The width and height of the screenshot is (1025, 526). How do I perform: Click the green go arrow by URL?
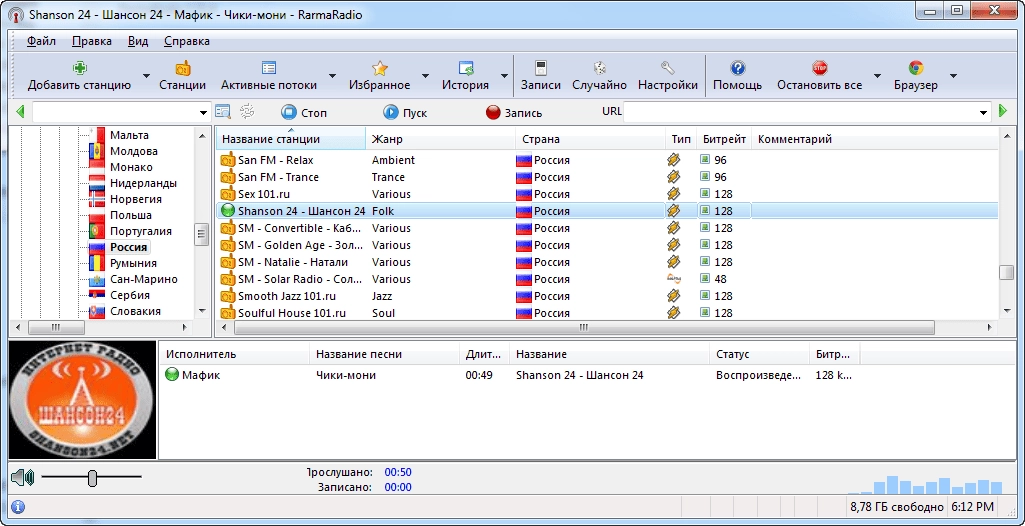tap(1003, 112)
